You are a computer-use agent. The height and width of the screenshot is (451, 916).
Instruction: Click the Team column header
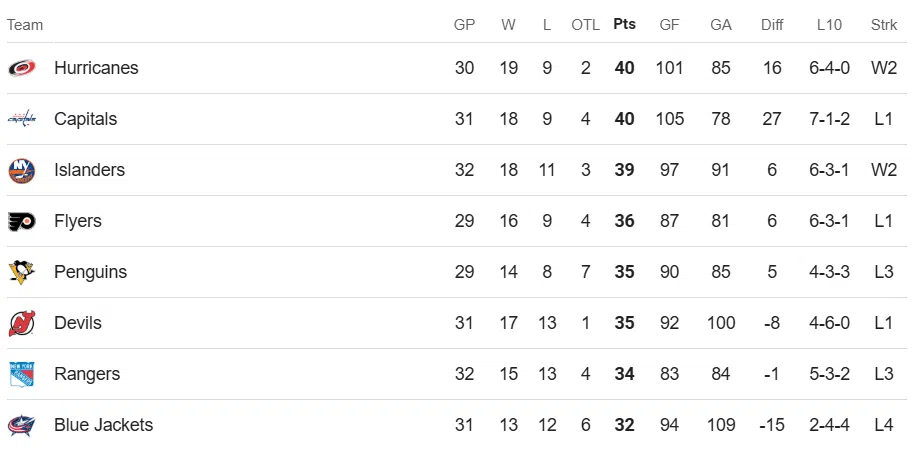click(x=25, y=24)
